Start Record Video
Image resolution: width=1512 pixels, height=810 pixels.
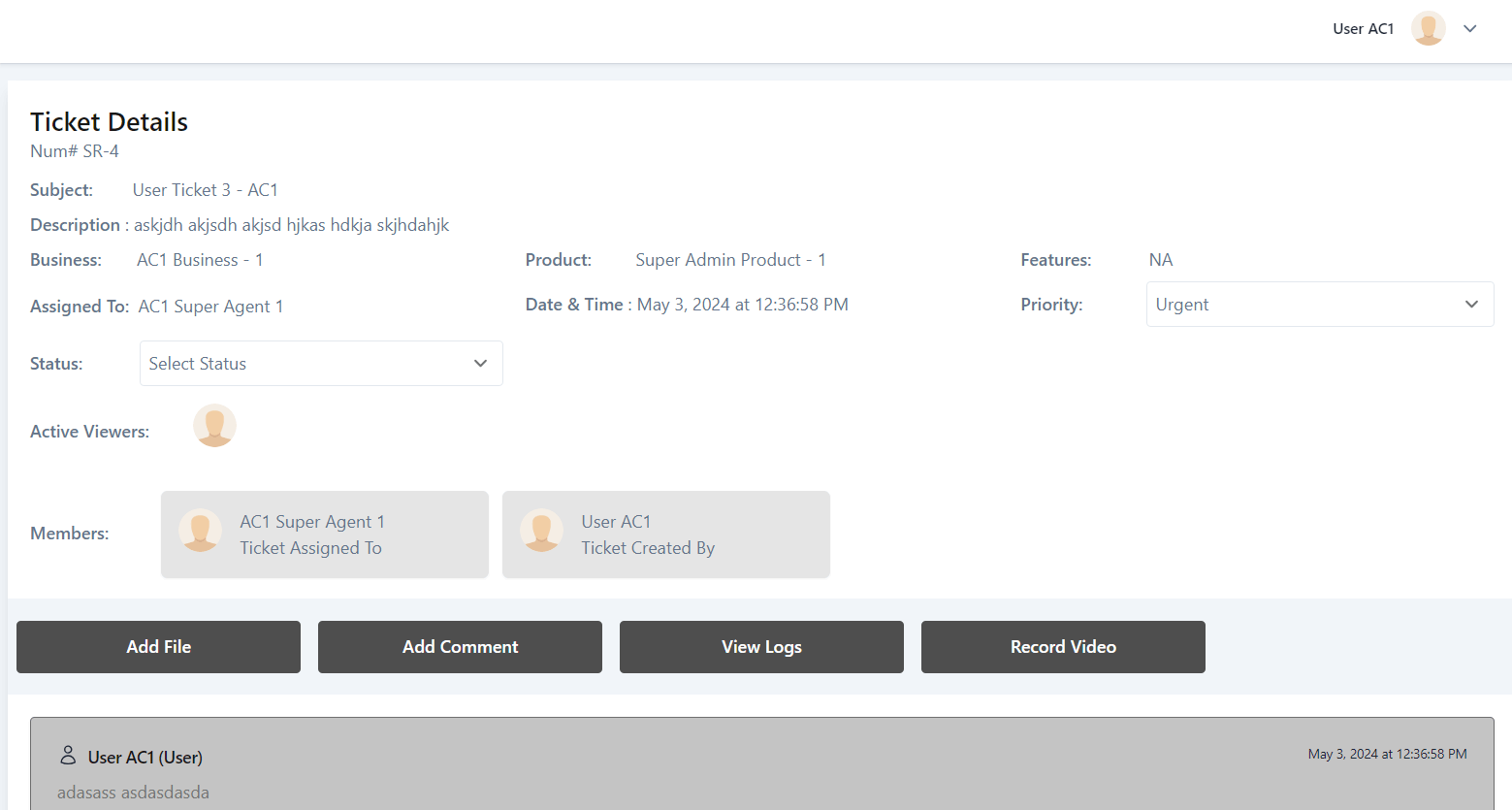[x=1063, y=647]
